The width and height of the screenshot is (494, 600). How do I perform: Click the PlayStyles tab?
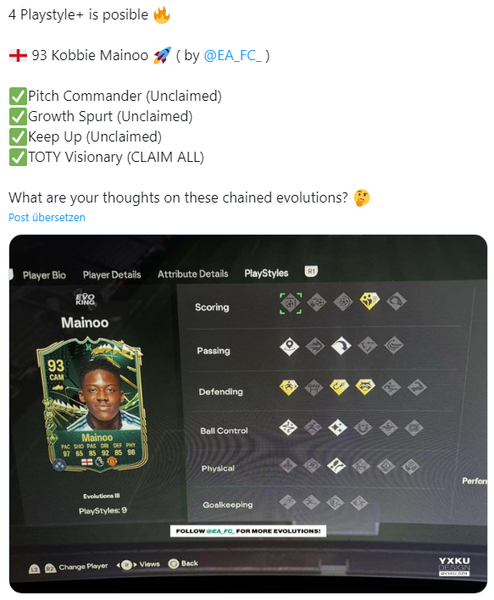pyautogui.click(x=266, y=273)
